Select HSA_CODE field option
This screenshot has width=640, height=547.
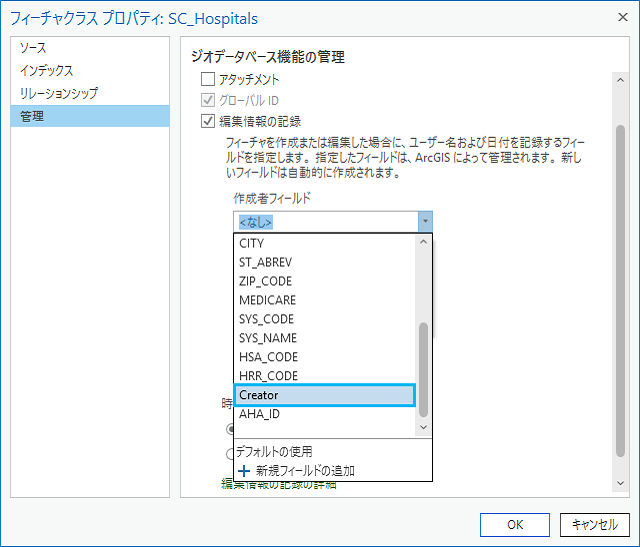tap(324, 357)
